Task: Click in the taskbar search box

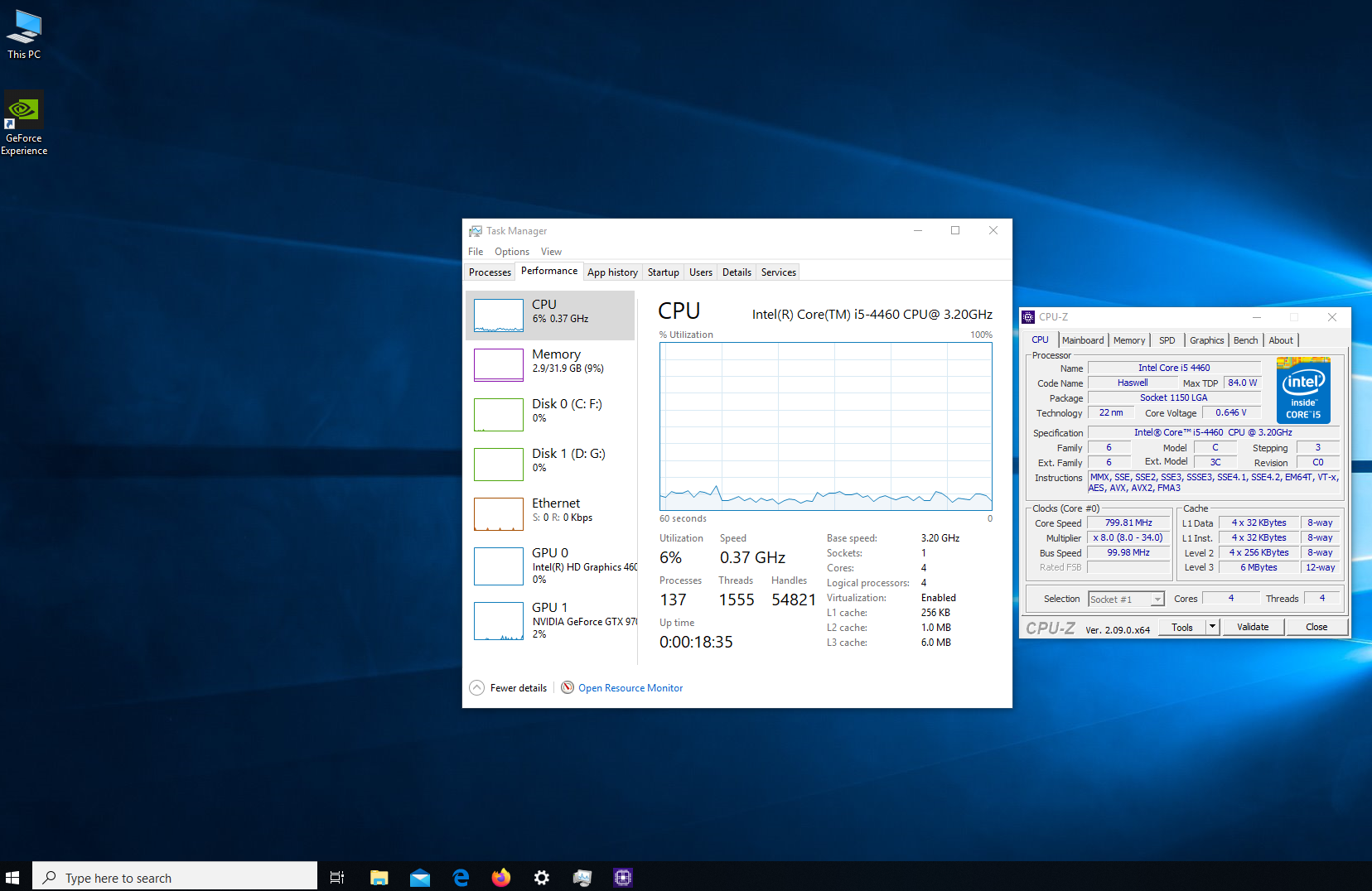Action: point(175,877)
